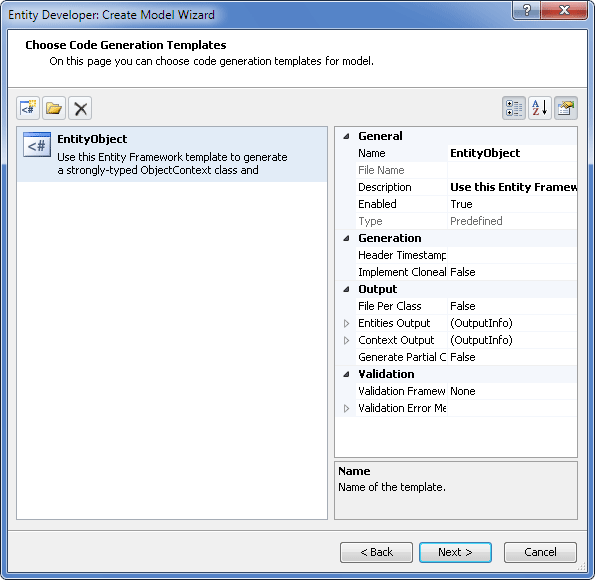Open Property Pages icon

coord(566,108)
